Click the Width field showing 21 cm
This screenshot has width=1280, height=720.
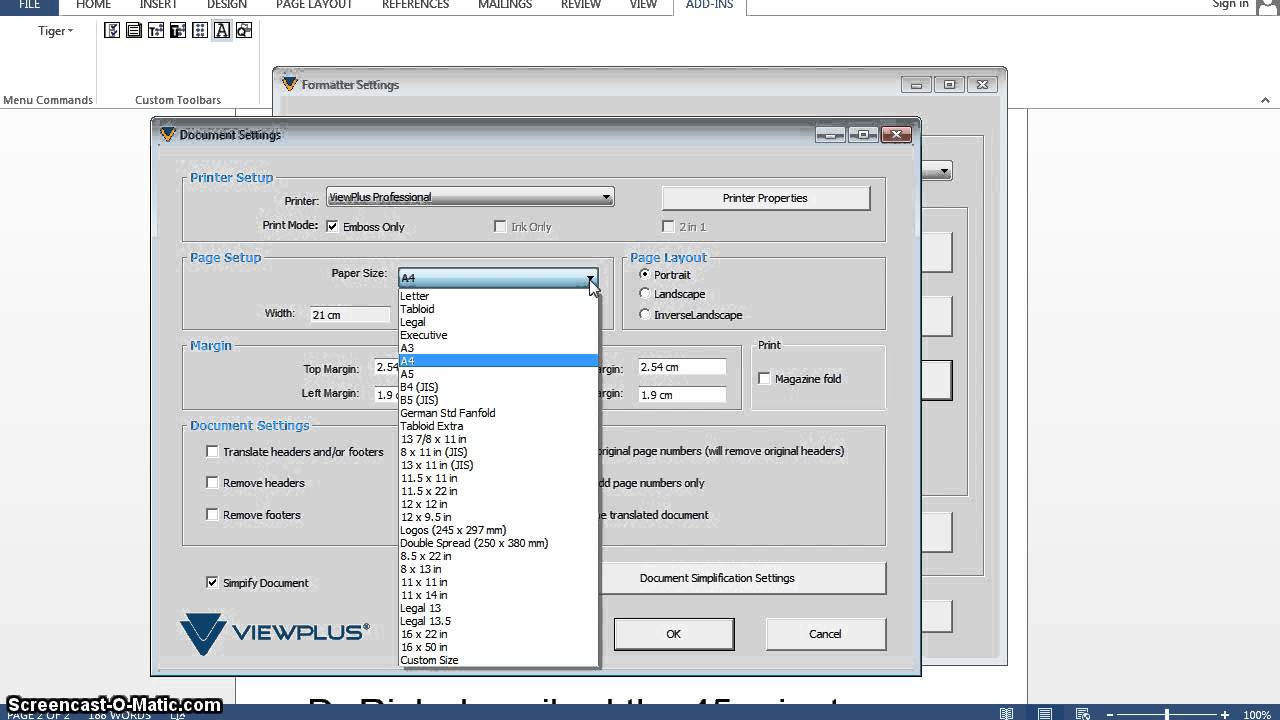[x=350, y=314]
